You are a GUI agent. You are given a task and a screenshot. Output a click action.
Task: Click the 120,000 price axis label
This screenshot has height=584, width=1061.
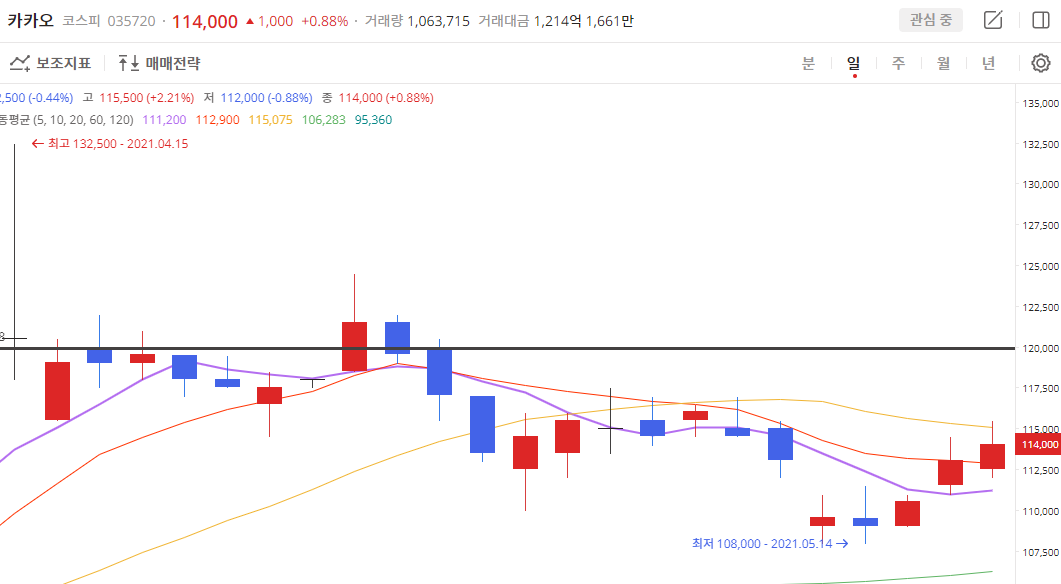1041,349
